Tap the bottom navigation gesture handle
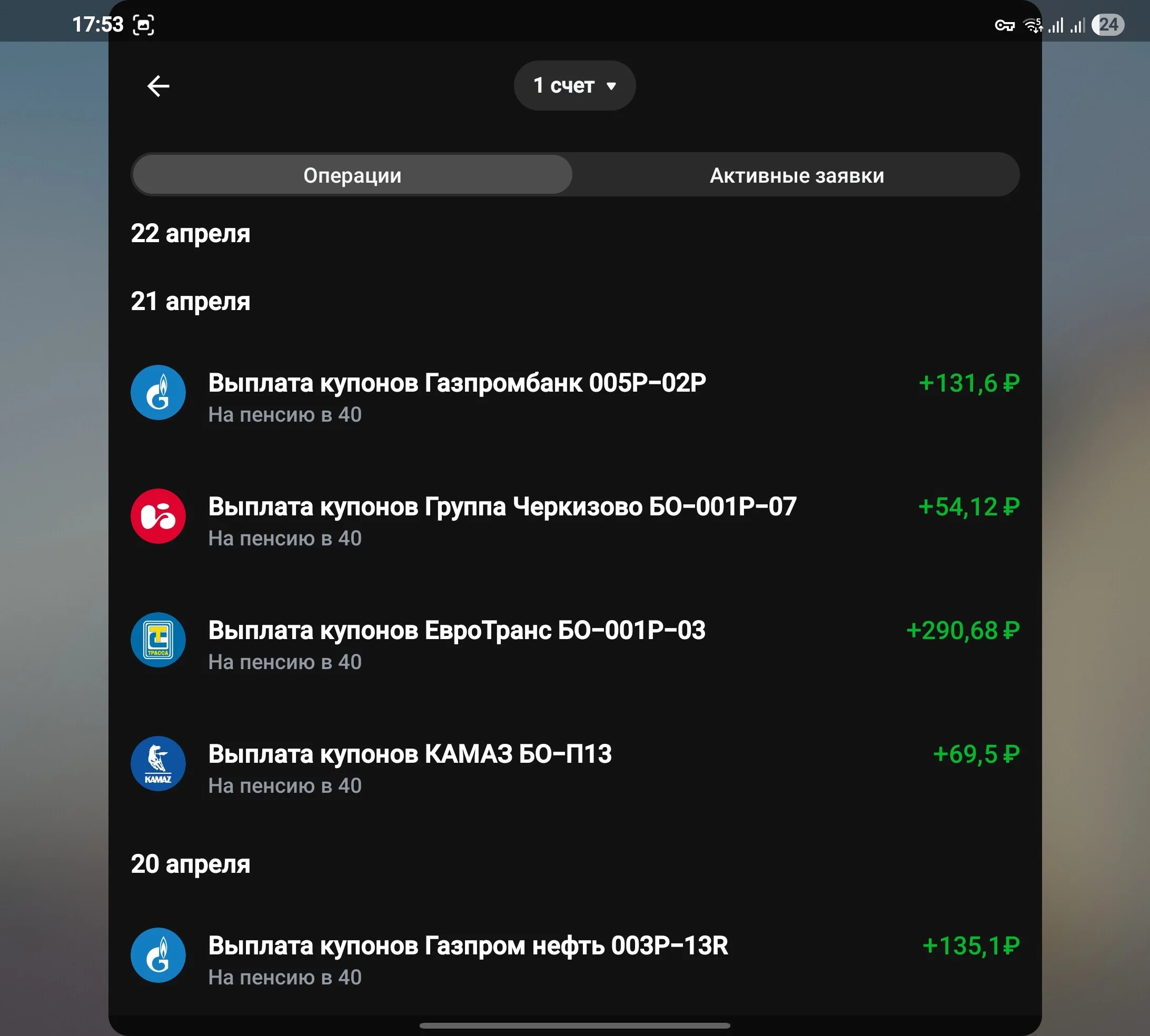 (575, 1026)
